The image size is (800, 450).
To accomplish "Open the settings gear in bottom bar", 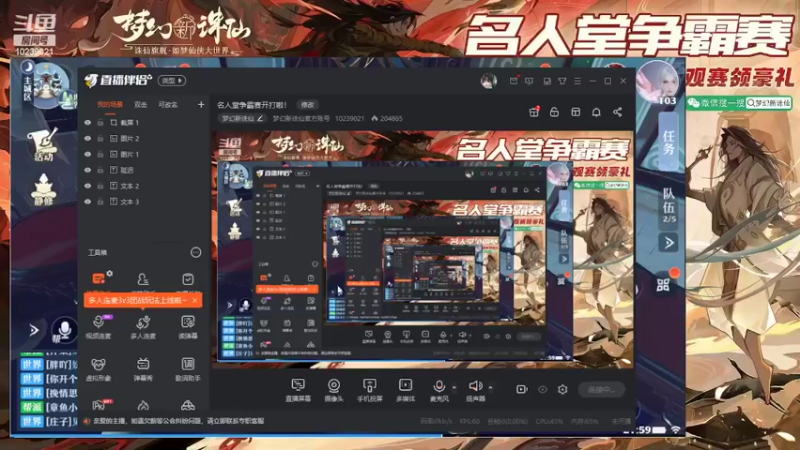I will point(562,389).
